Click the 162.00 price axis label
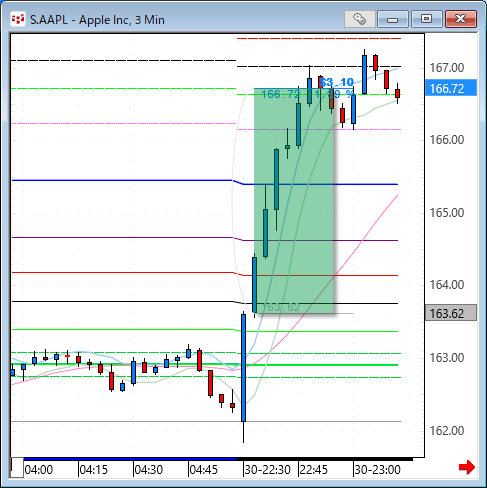487x488 pixels. click(447, 431)
